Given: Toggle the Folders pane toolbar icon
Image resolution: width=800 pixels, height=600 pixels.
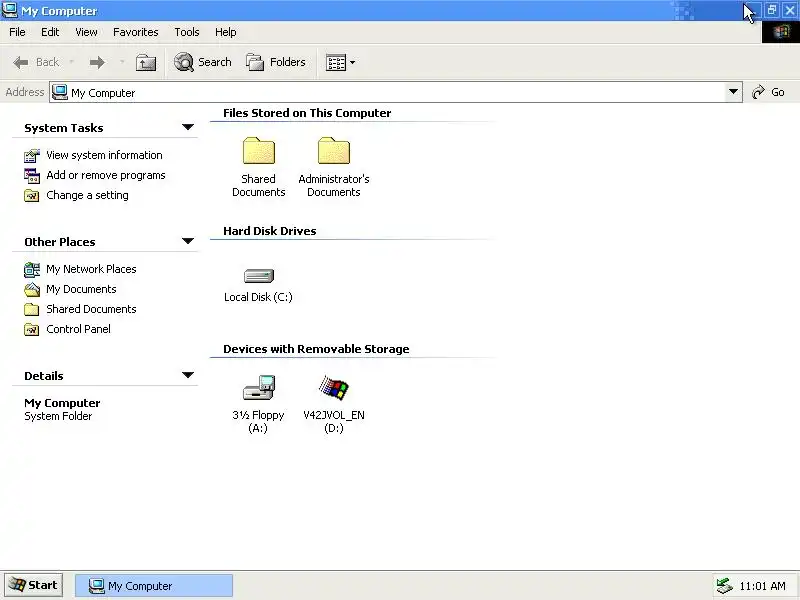Looking at the screenshot, I should [x=255, y=62].
